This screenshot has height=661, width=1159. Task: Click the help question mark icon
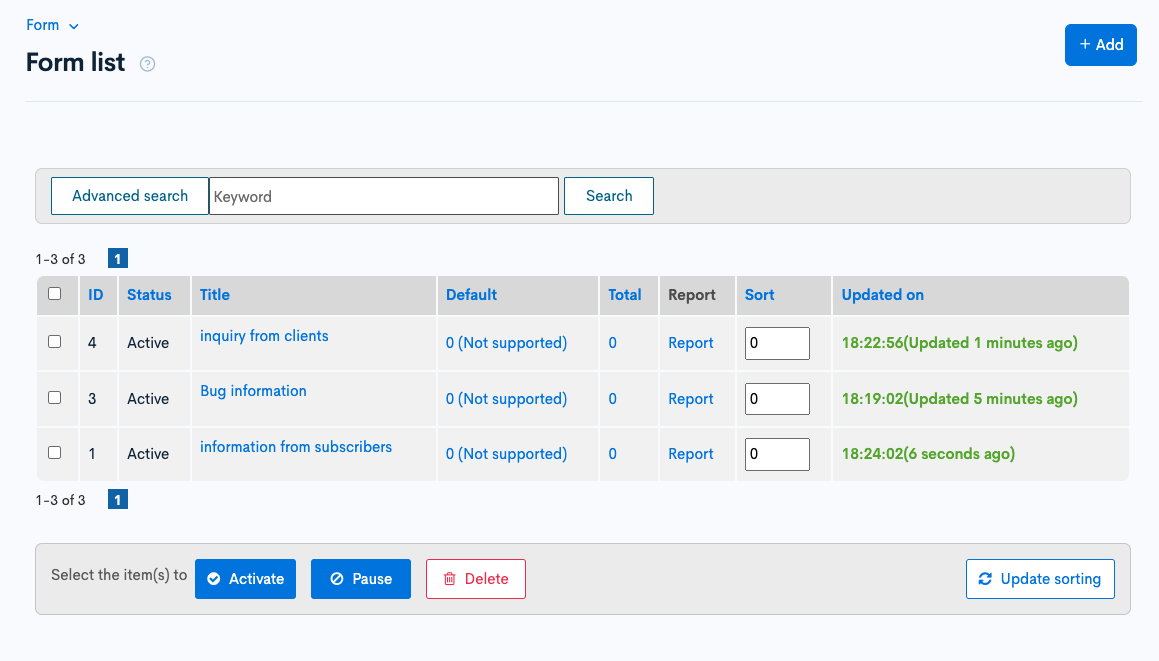(x=148, y=64)
